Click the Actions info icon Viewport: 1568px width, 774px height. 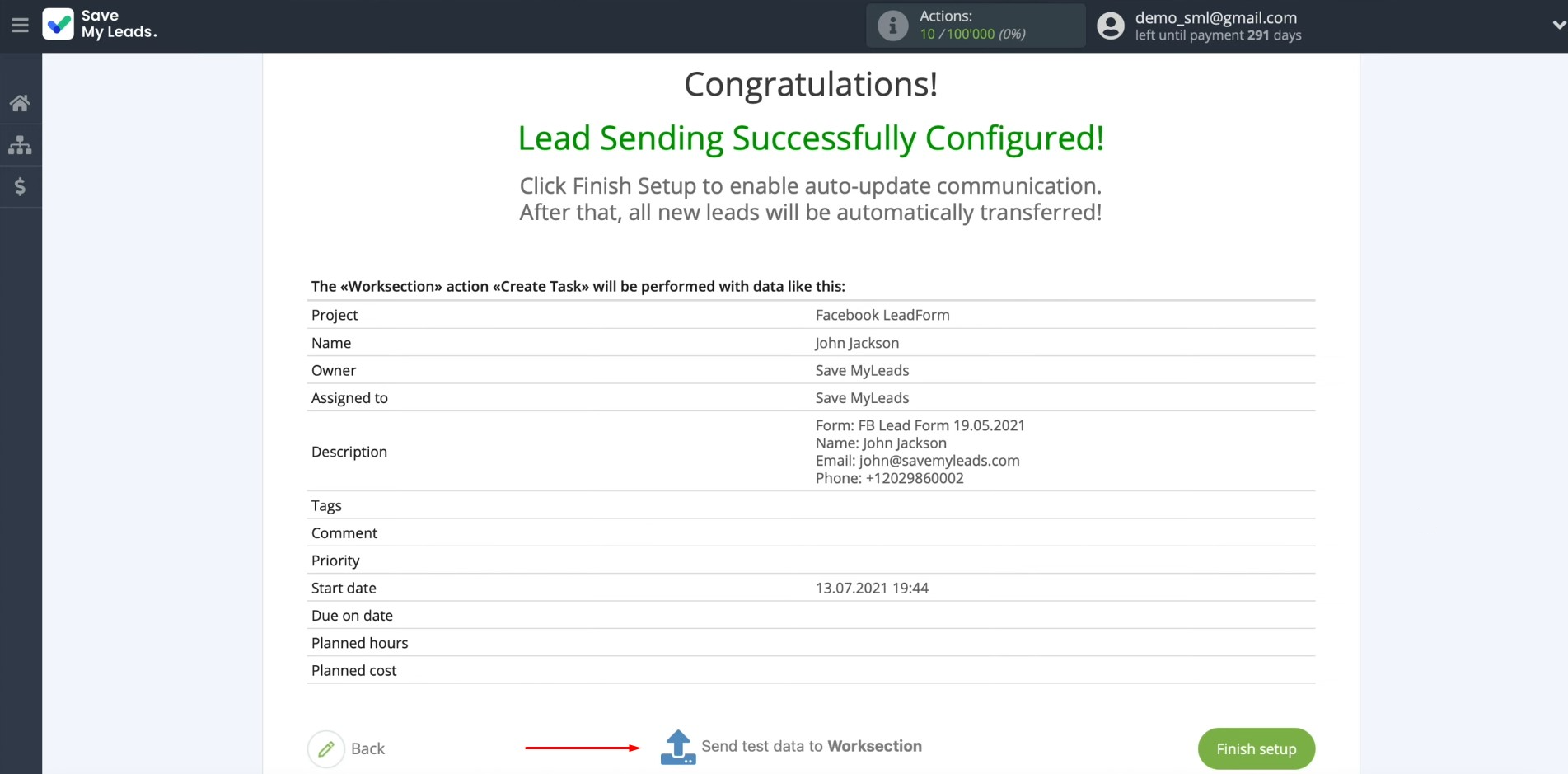tap(892, 26)
